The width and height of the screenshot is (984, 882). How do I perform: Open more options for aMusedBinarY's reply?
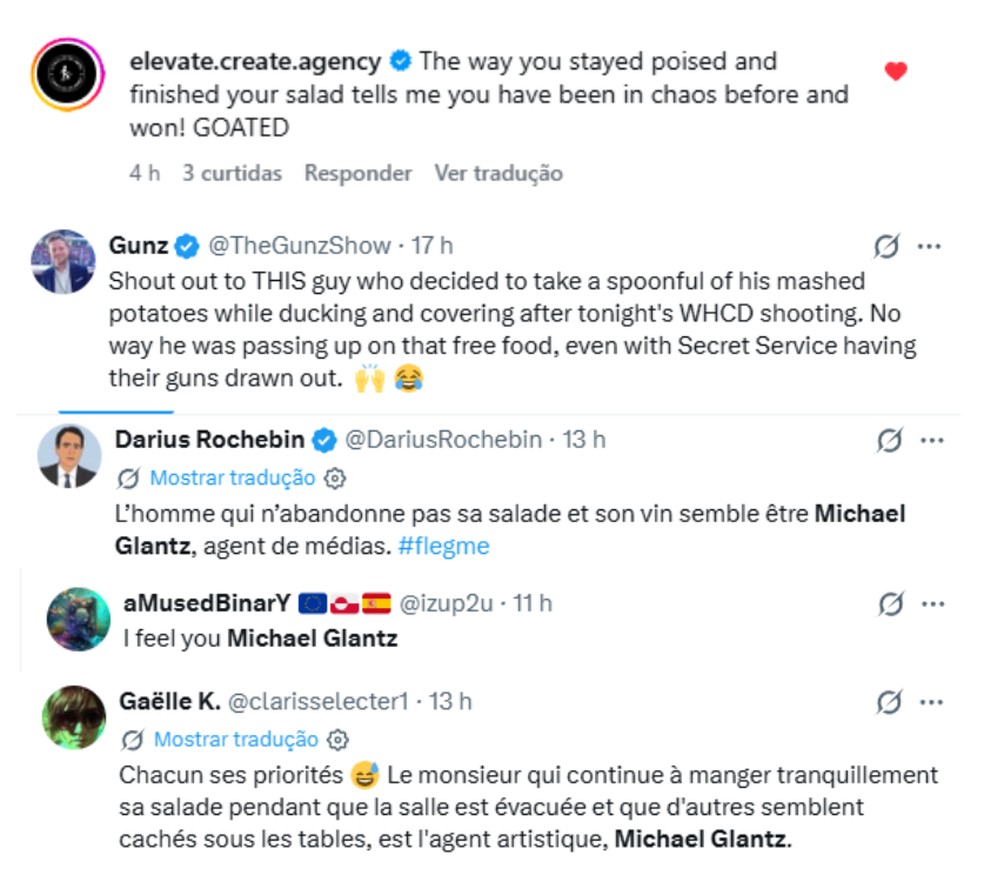click(x=935, y=602)
